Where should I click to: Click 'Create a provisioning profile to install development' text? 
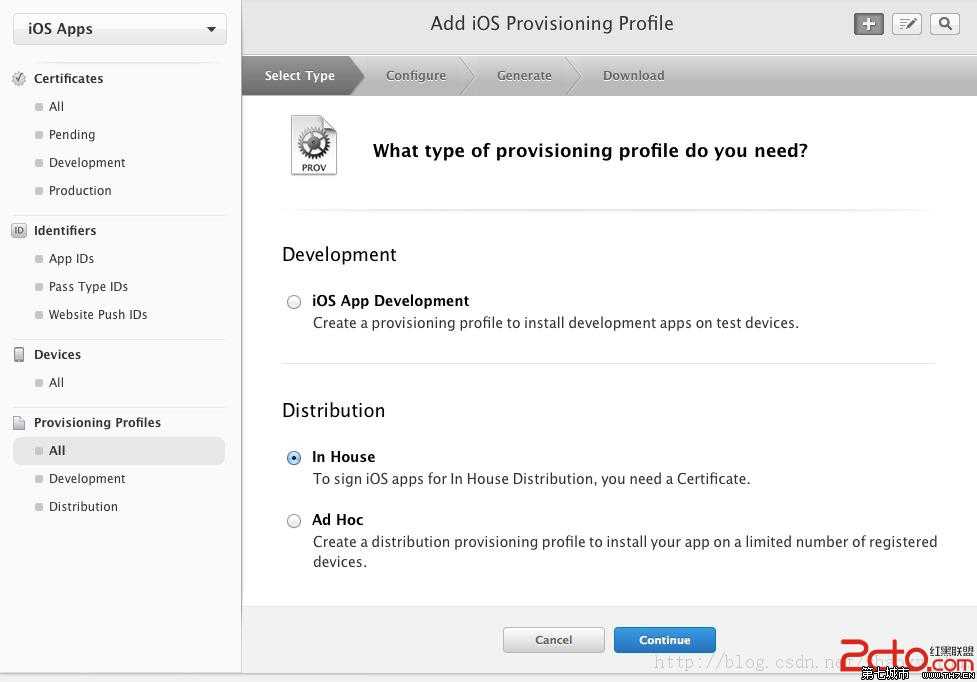click(556, 323)
